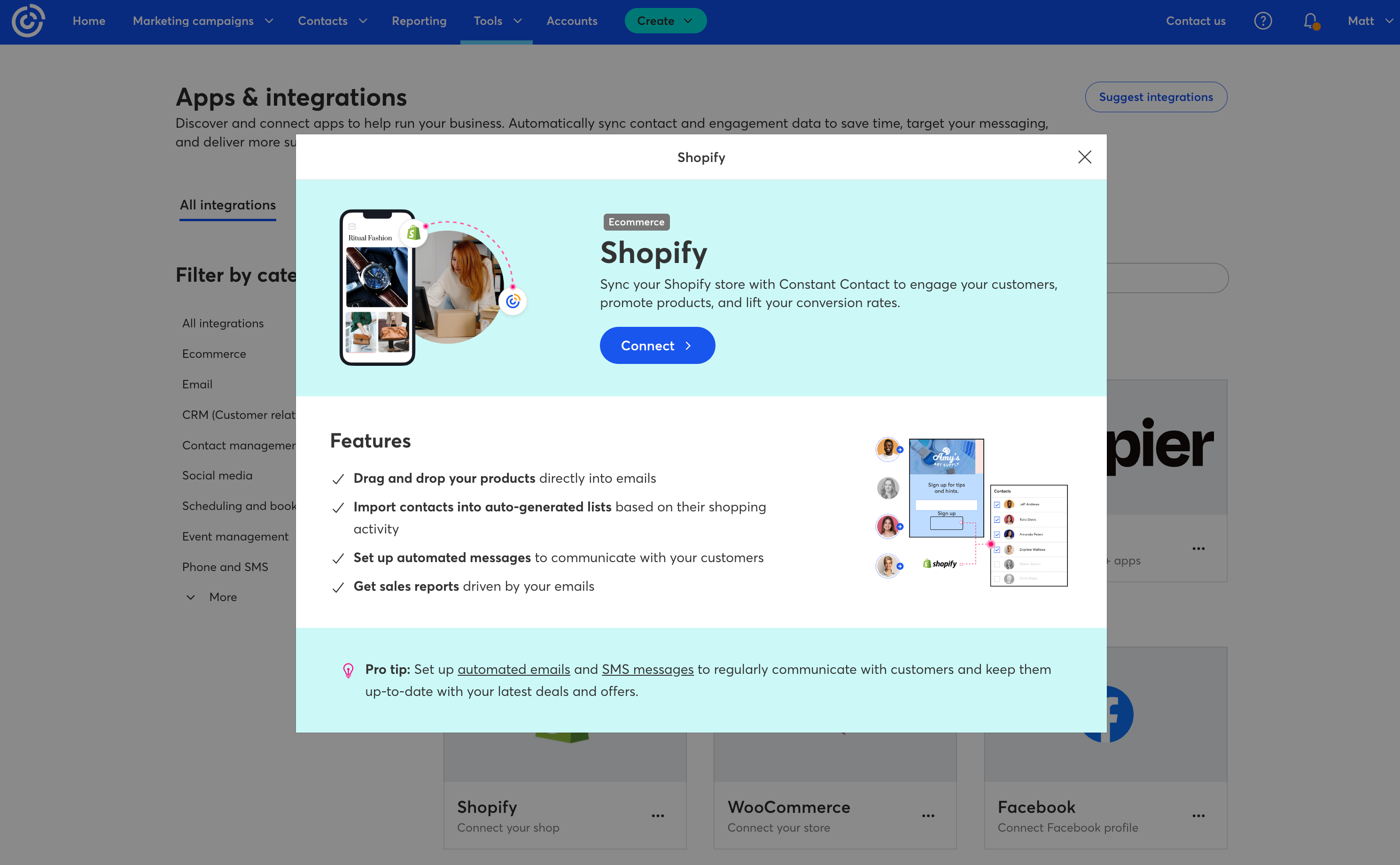Screen dimensions: 1400x865
Task: Follow the automated emails link
Action: pyautogui.click(x=513, y=669)
